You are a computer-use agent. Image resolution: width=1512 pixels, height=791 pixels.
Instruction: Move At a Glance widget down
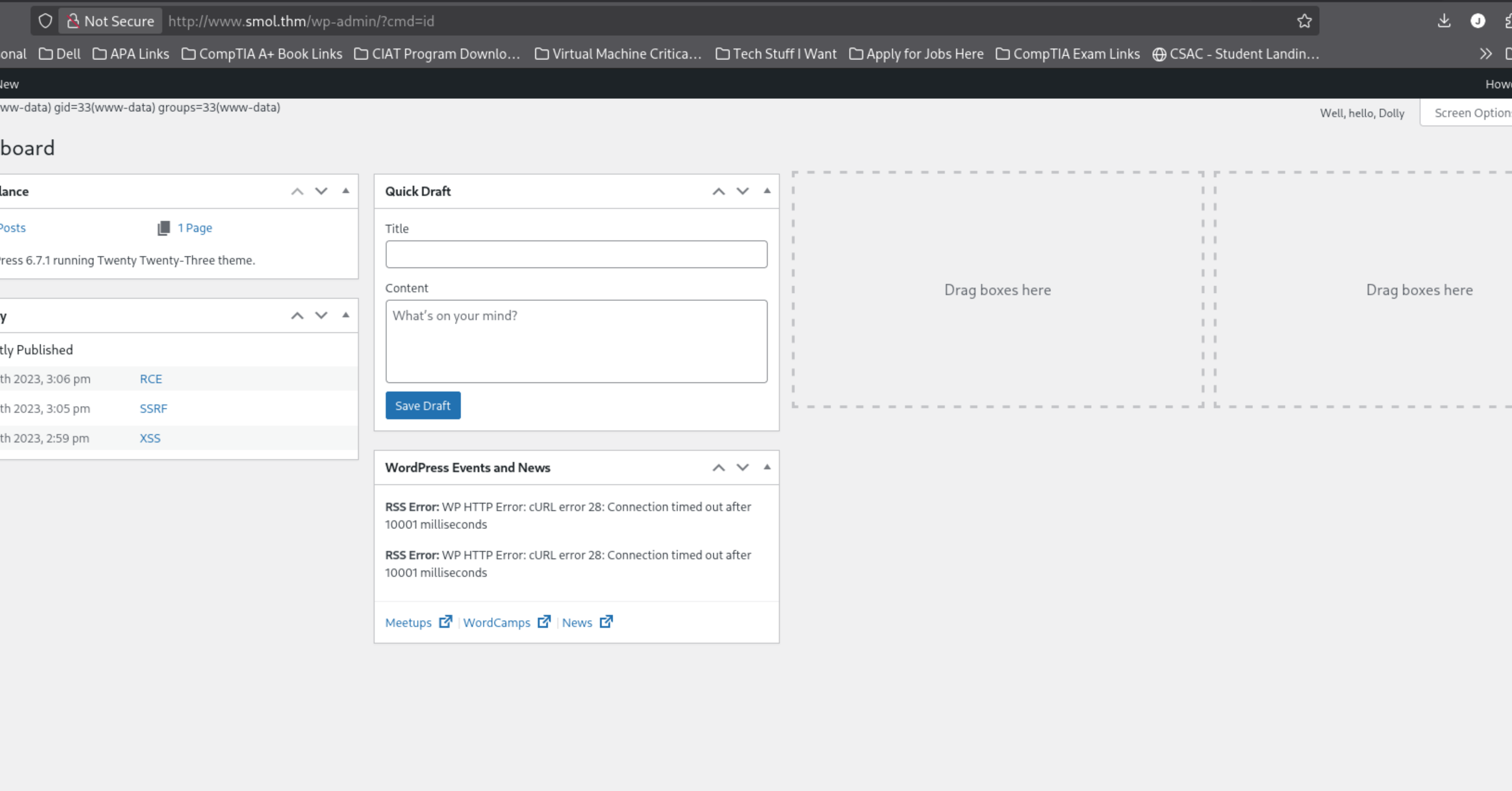pos(321,192)
